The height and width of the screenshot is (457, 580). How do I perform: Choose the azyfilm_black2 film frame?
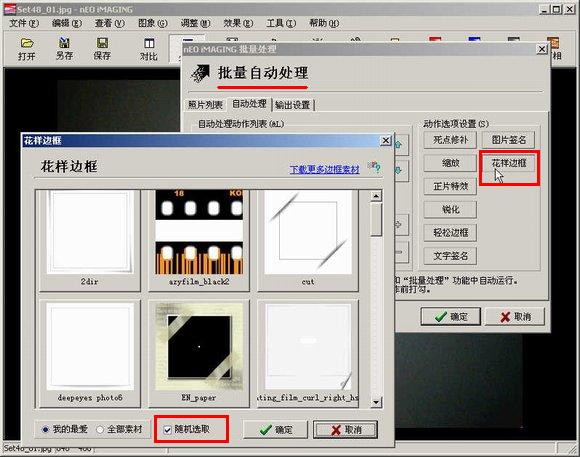[x=199, y=239]
